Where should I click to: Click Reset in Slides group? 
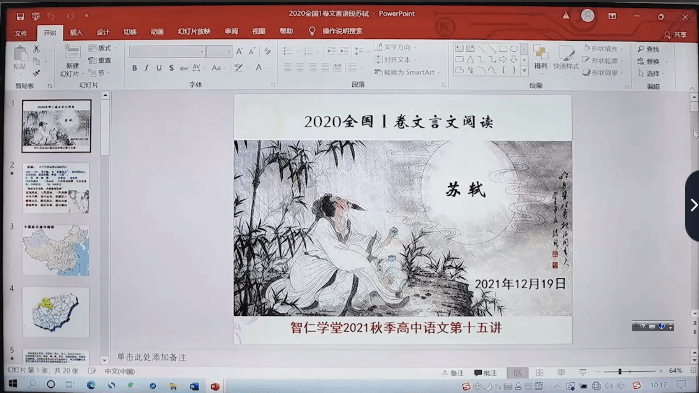[x=100, y=60]
